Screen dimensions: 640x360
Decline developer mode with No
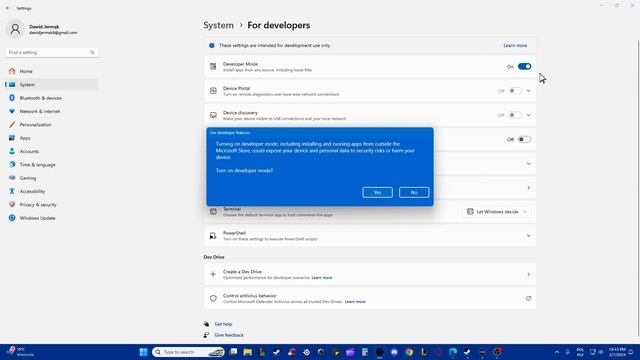point(414,192)
